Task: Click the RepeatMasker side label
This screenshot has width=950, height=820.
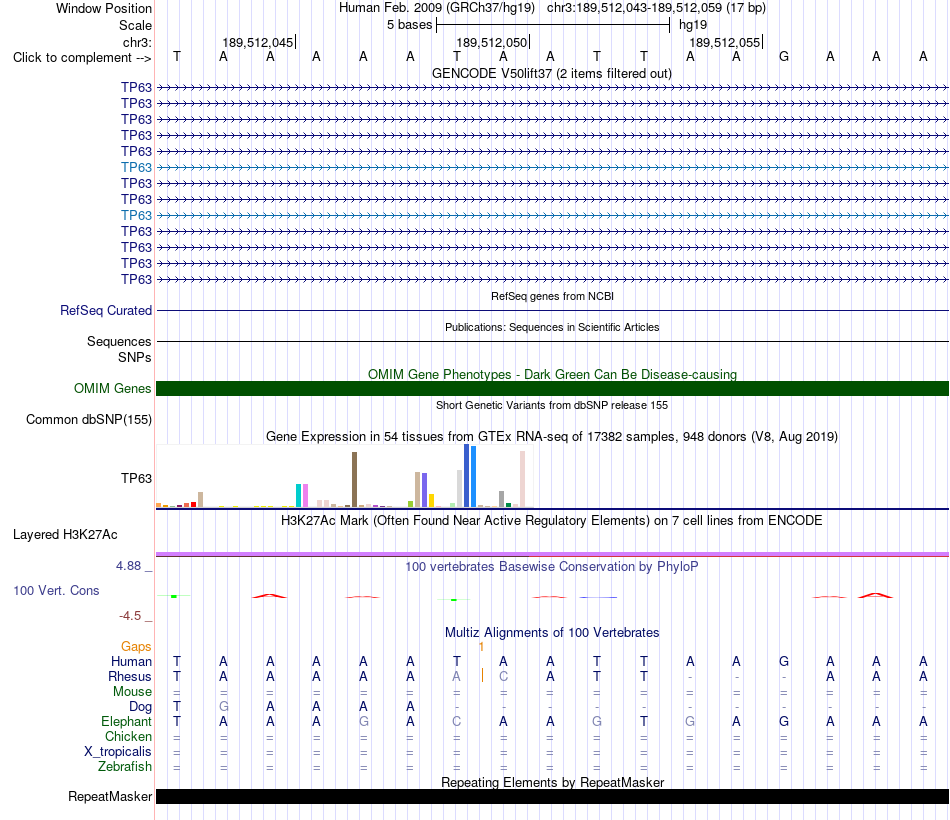Action: [110, 796]
